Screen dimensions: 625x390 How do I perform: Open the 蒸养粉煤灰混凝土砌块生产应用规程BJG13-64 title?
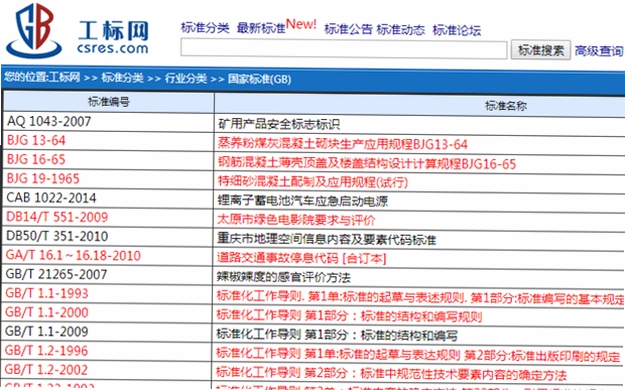342,144
